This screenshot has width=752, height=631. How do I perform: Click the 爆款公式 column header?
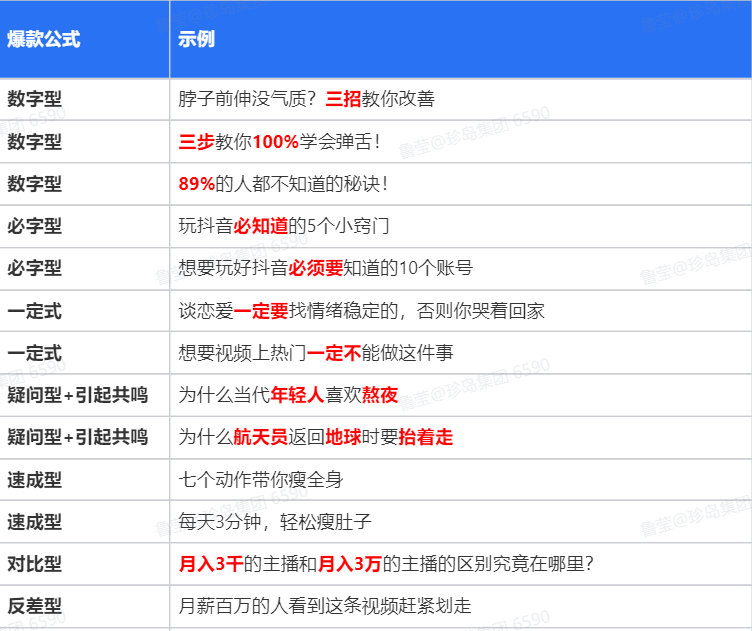click(x=44, y=40)
